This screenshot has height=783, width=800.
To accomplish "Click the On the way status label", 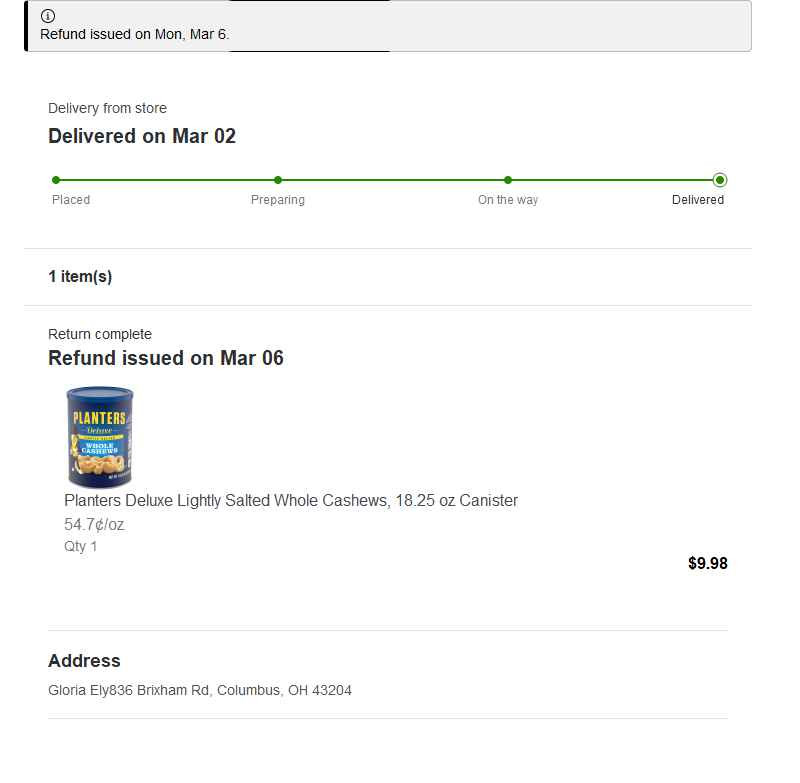I will [508, 200].
